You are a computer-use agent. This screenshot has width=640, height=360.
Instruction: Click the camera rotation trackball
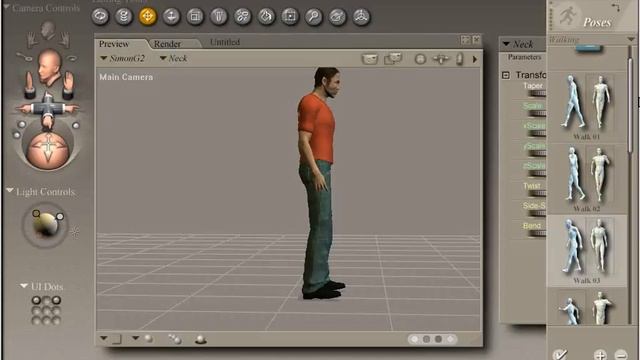click(x=47, y=149)
